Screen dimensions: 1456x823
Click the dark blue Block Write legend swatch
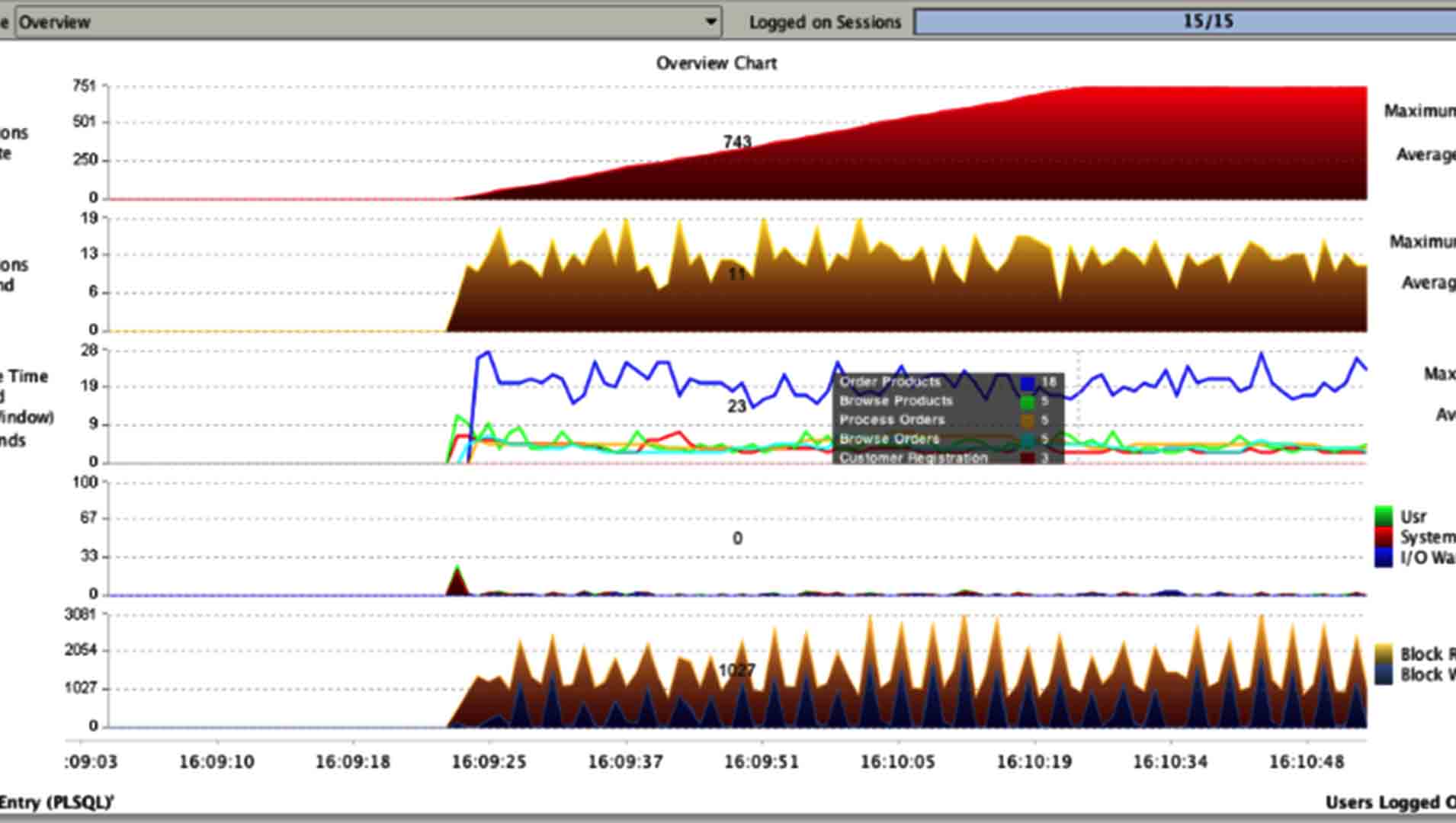[1384, 674]
